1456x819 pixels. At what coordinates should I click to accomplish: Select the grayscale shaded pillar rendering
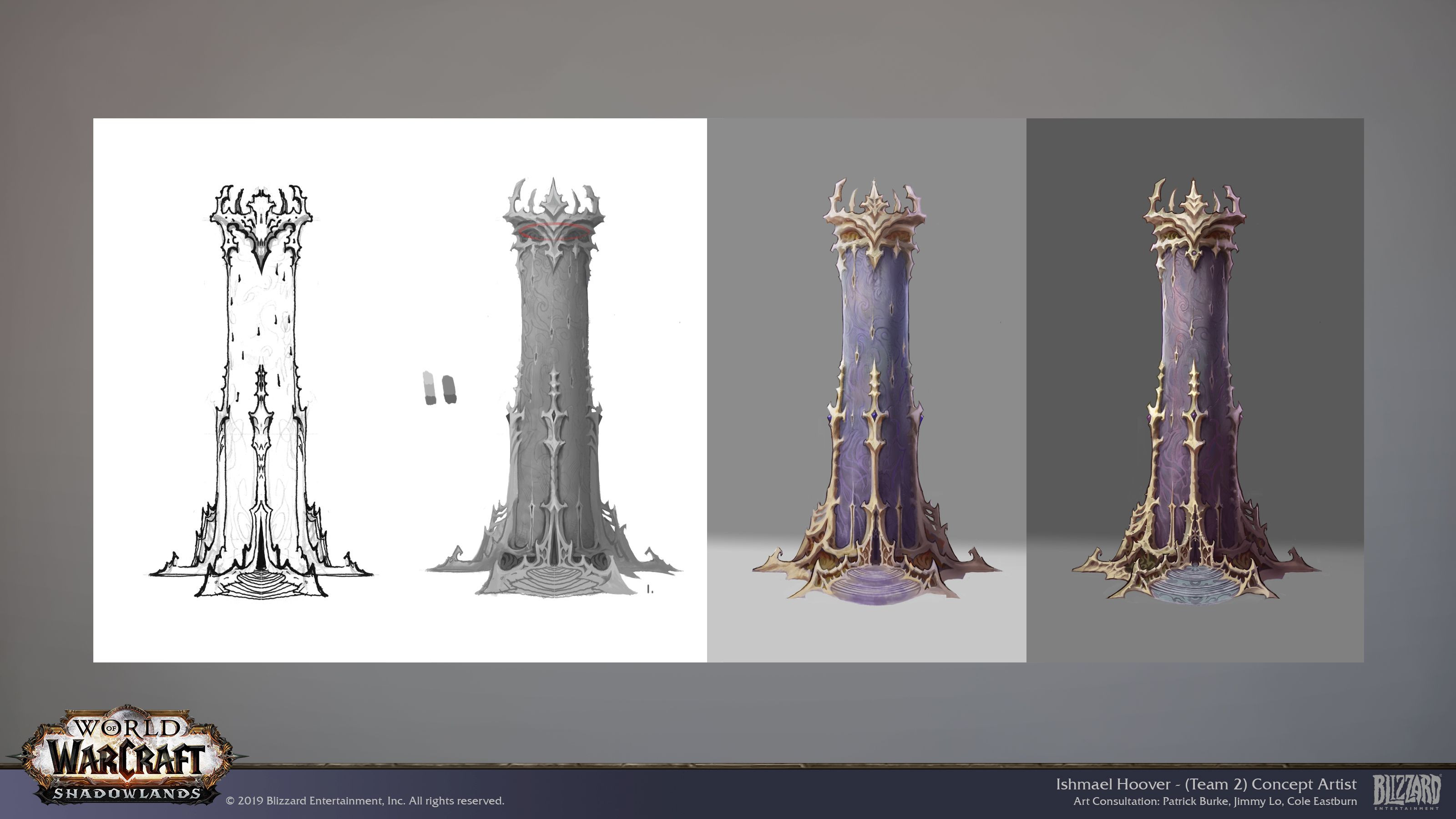tap(554, 387)
